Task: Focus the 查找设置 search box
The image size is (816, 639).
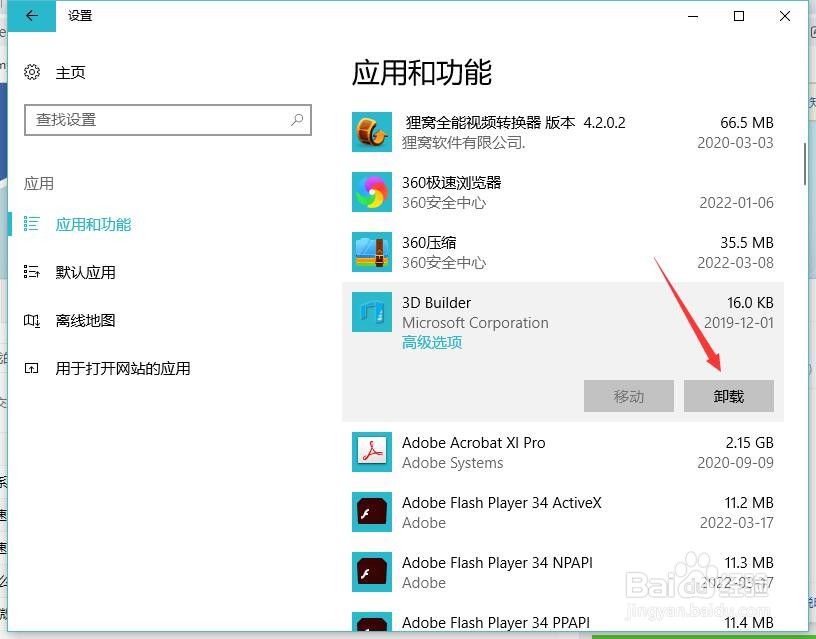Action: click(x=168, y=120)
